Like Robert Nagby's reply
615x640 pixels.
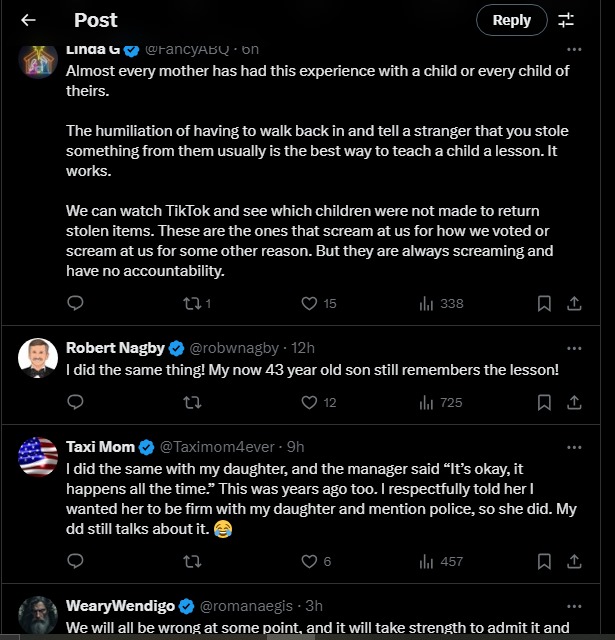pos(310,402)
